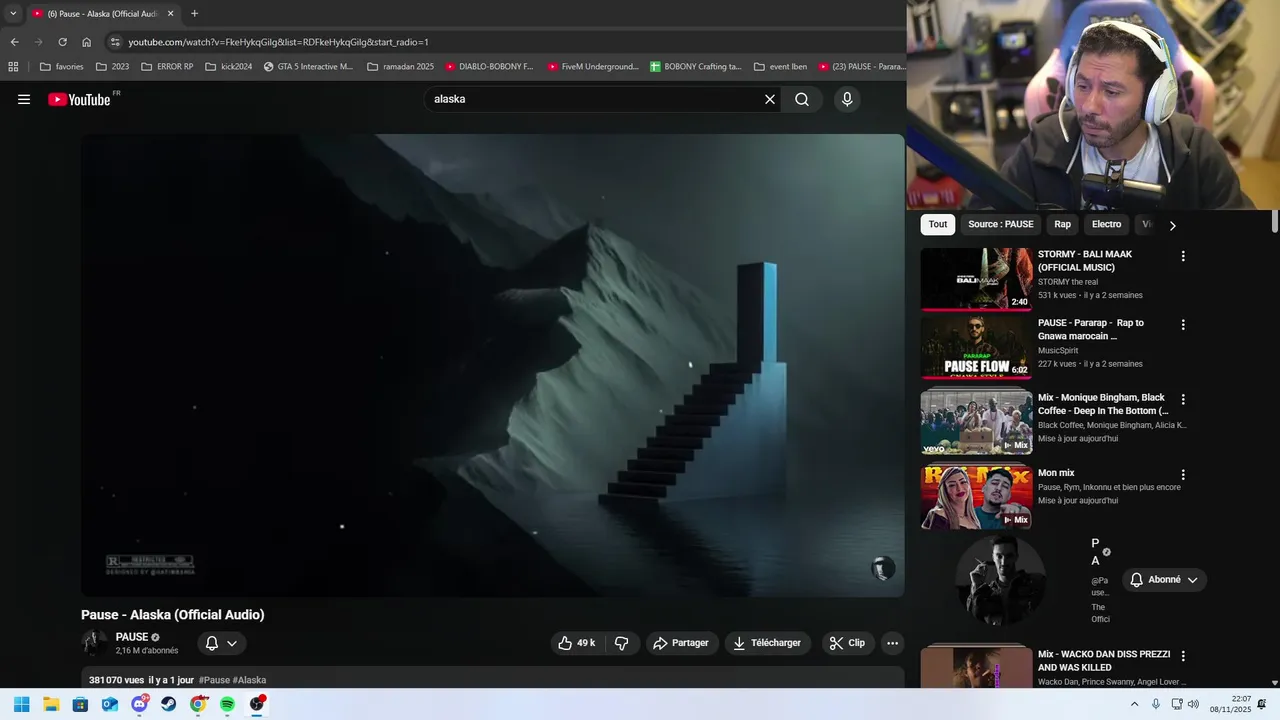Open the tab search dropdown arrow

click(13, 14)
